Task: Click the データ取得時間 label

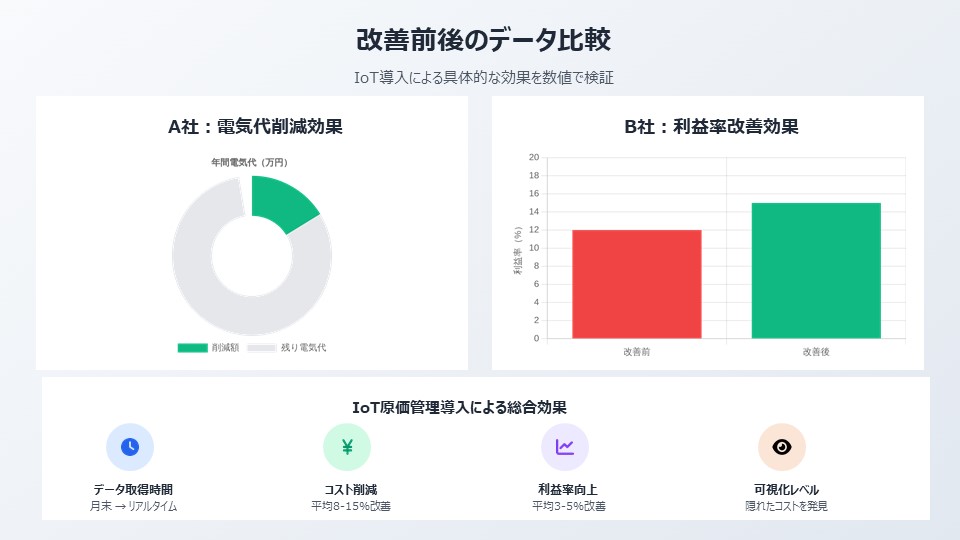Action: click(x=133, y=489)
